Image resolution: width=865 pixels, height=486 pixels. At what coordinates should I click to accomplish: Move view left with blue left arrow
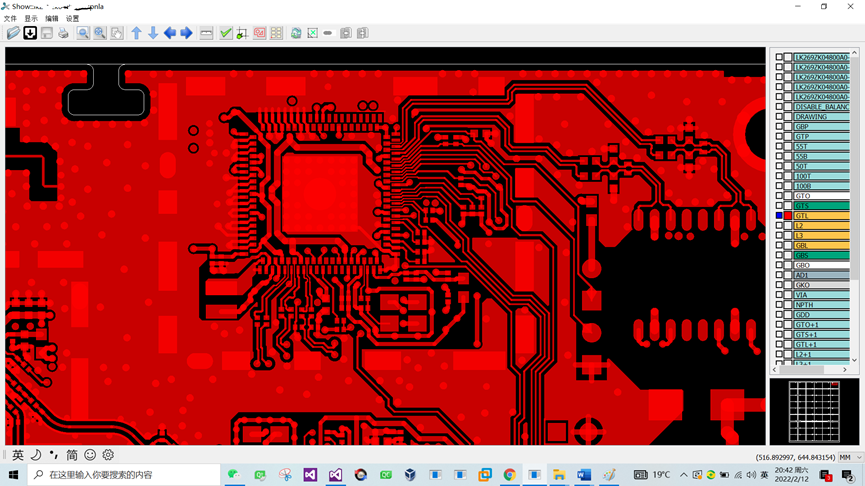[x=169, y=33]
